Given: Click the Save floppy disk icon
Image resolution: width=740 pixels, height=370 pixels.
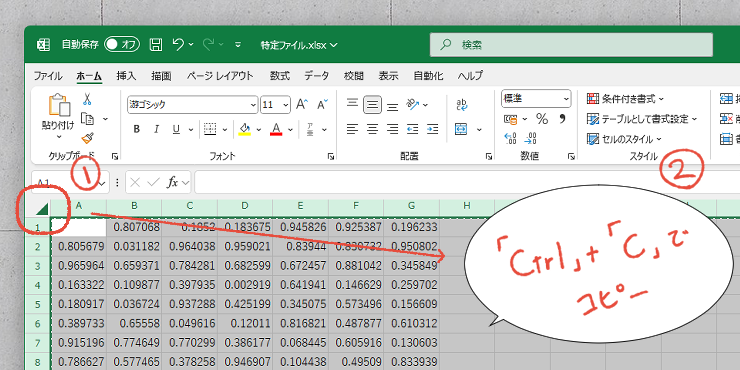Looking at the screenshot, I should (x=156, y=45).
